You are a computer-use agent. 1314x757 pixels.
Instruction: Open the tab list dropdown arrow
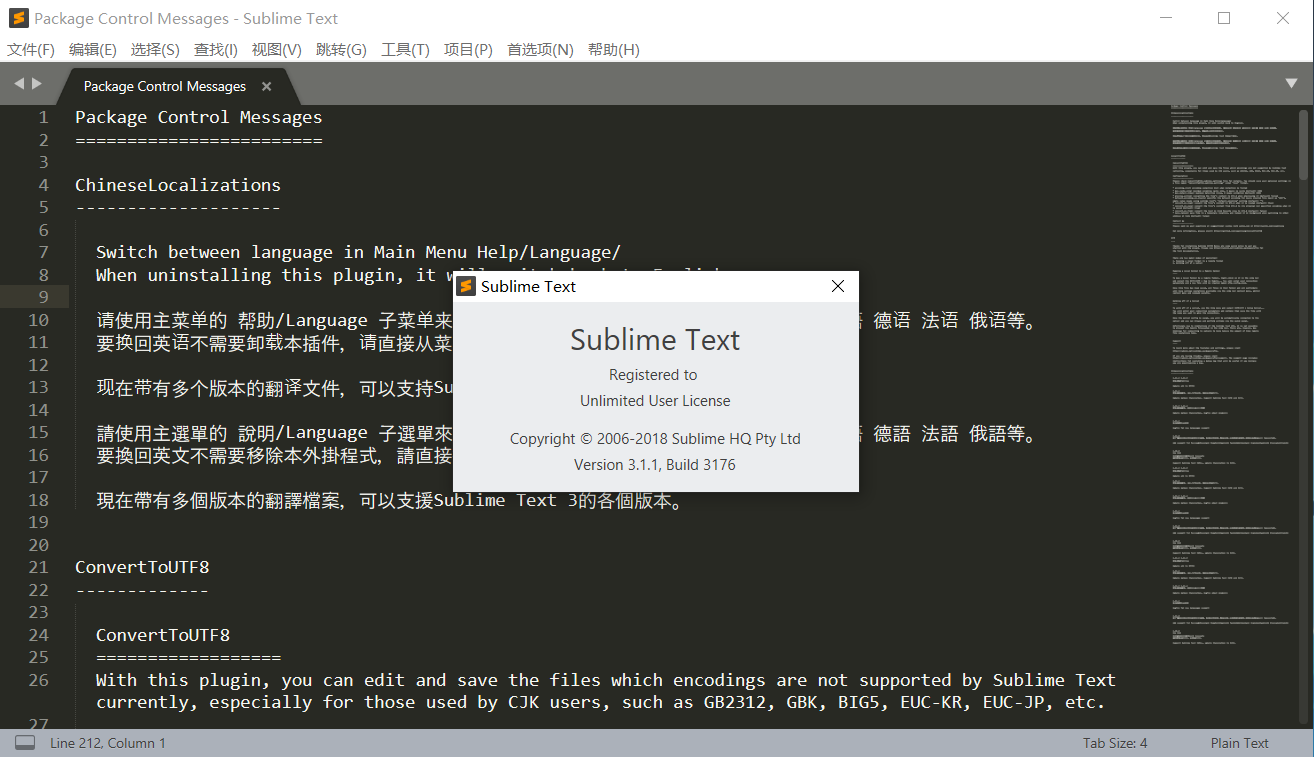click(1291, 84)
